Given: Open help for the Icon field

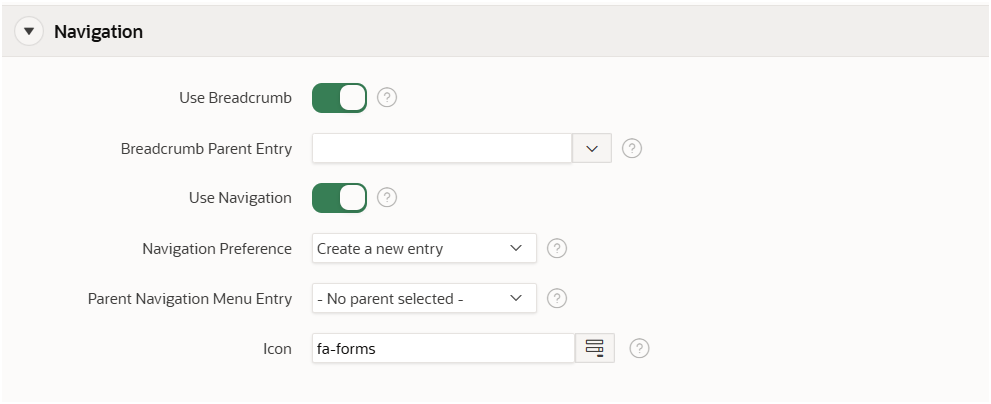Looking at the screenshot, I should coord(640,348).
